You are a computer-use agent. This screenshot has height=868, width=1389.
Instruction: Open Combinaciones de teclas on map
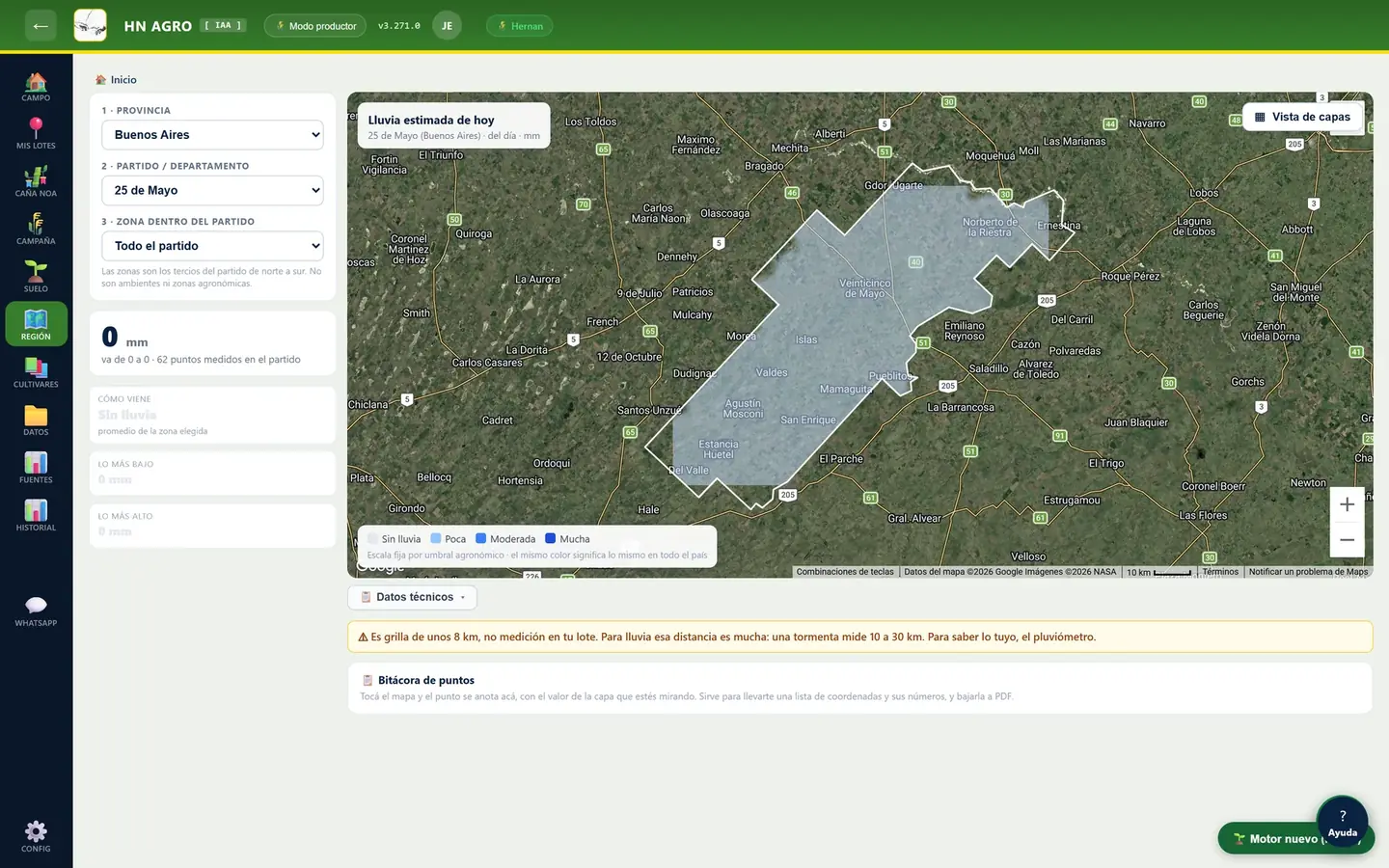click(845, 572)
